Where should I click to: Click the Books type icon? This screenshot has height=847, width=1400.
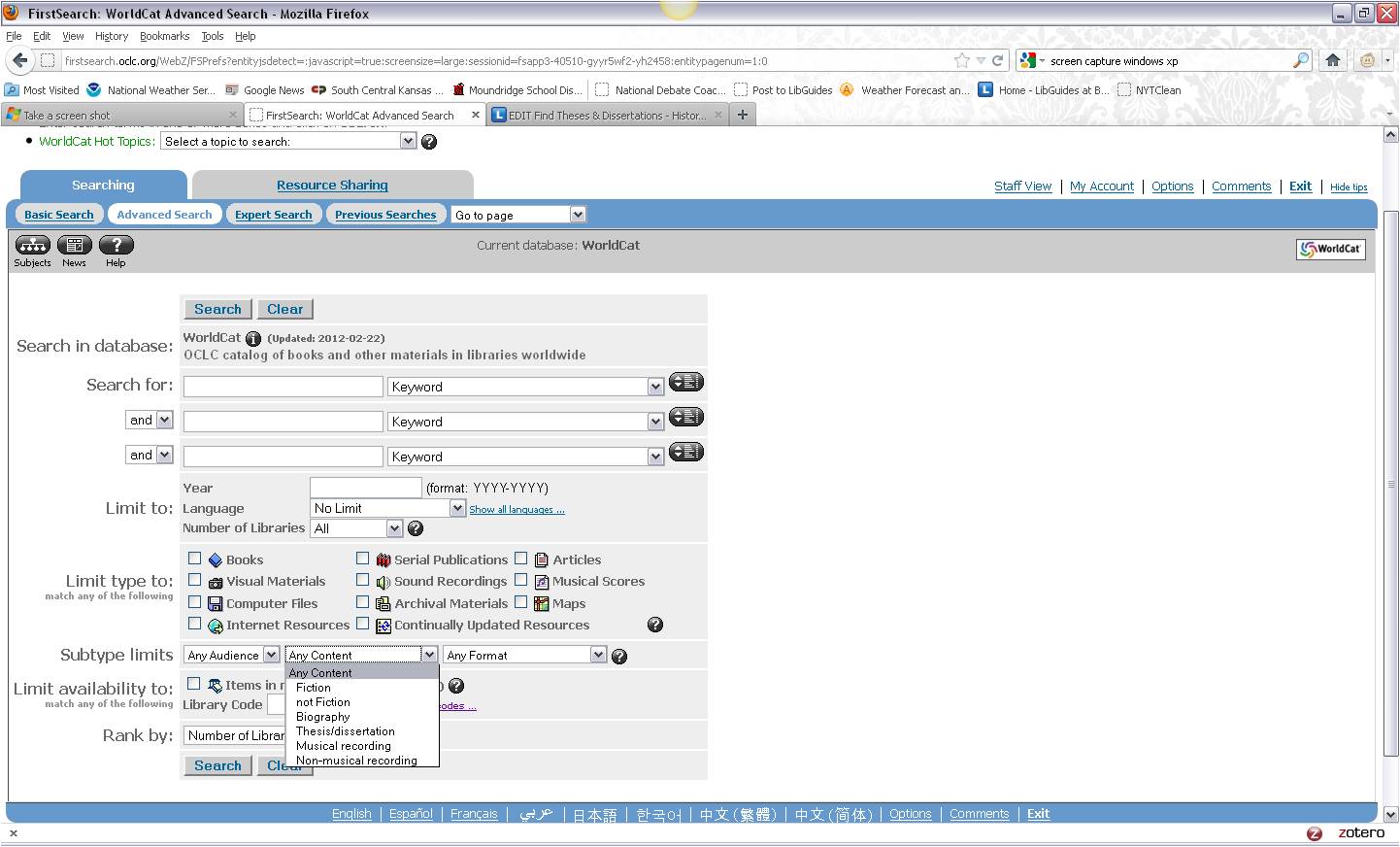click(216, 560)
